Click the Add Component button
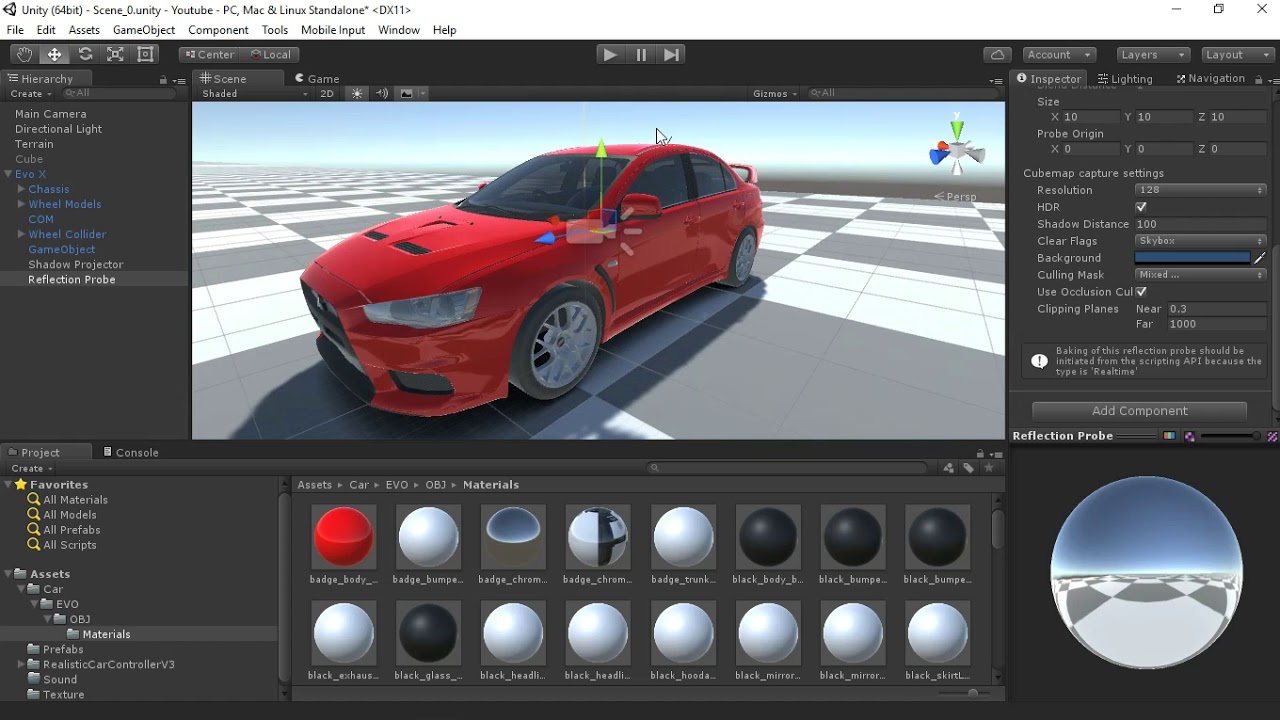The image size is (1280, 720). (1139, 411)
